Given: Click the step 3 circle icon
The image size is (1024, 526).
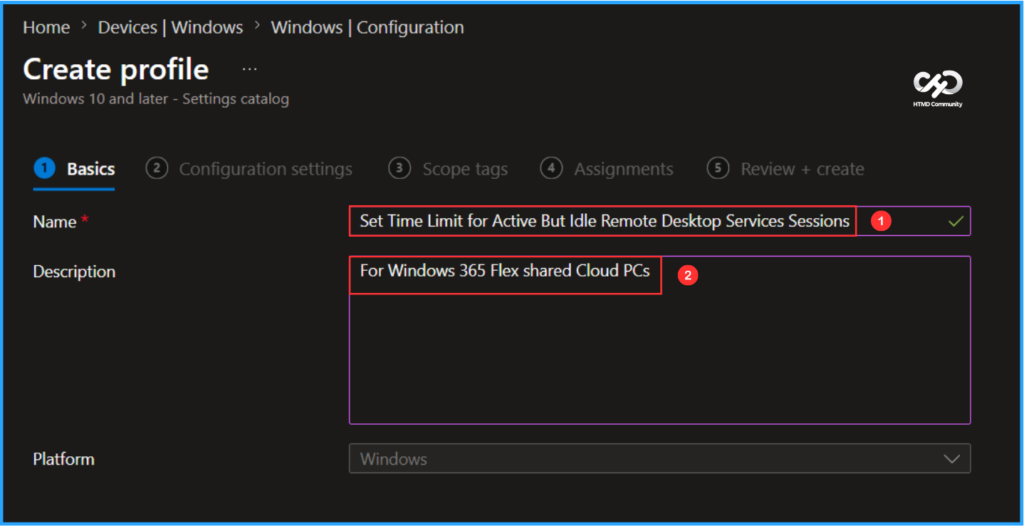Looking at the screenshot, I should (x=399, y=169).
